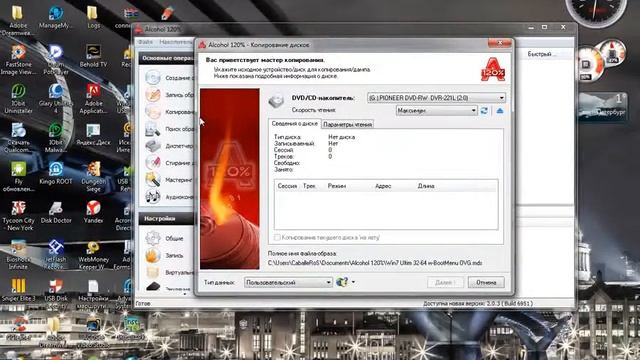Image resolution: width=640 pixels, height=360 pixels.
Task: Open the FastStone Image Viewer shortcut
Action: [18, 60]
